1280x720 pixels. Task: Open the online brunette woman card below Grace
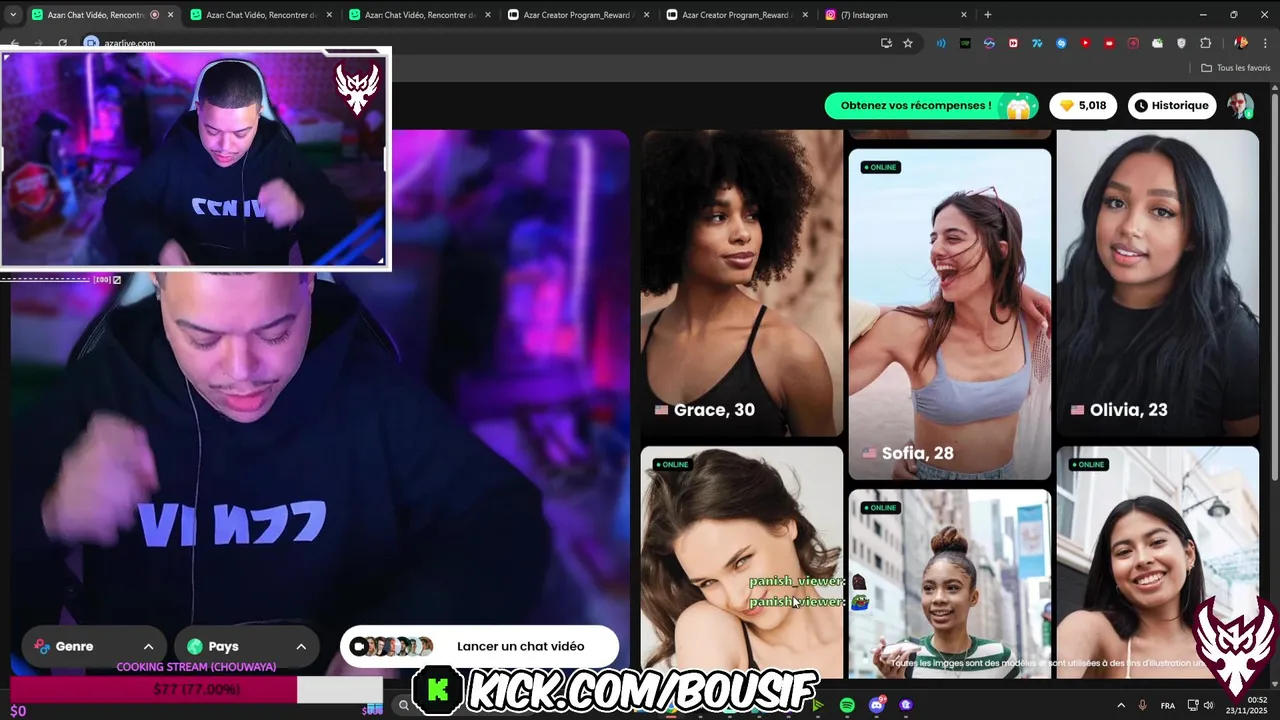pos(742,562)
